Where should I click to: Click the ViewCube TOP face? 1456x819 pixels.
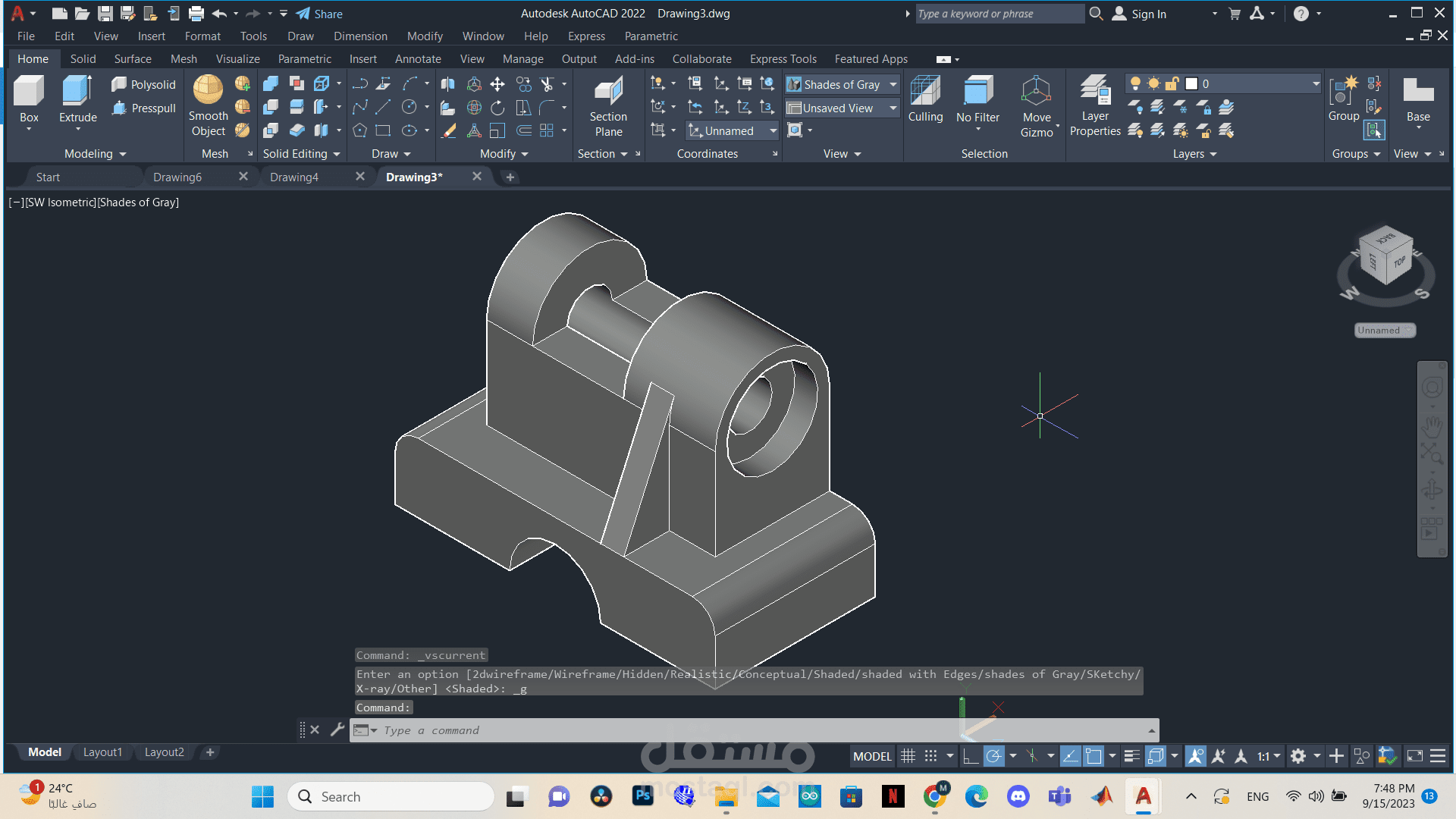click(x=1399, y=262)
